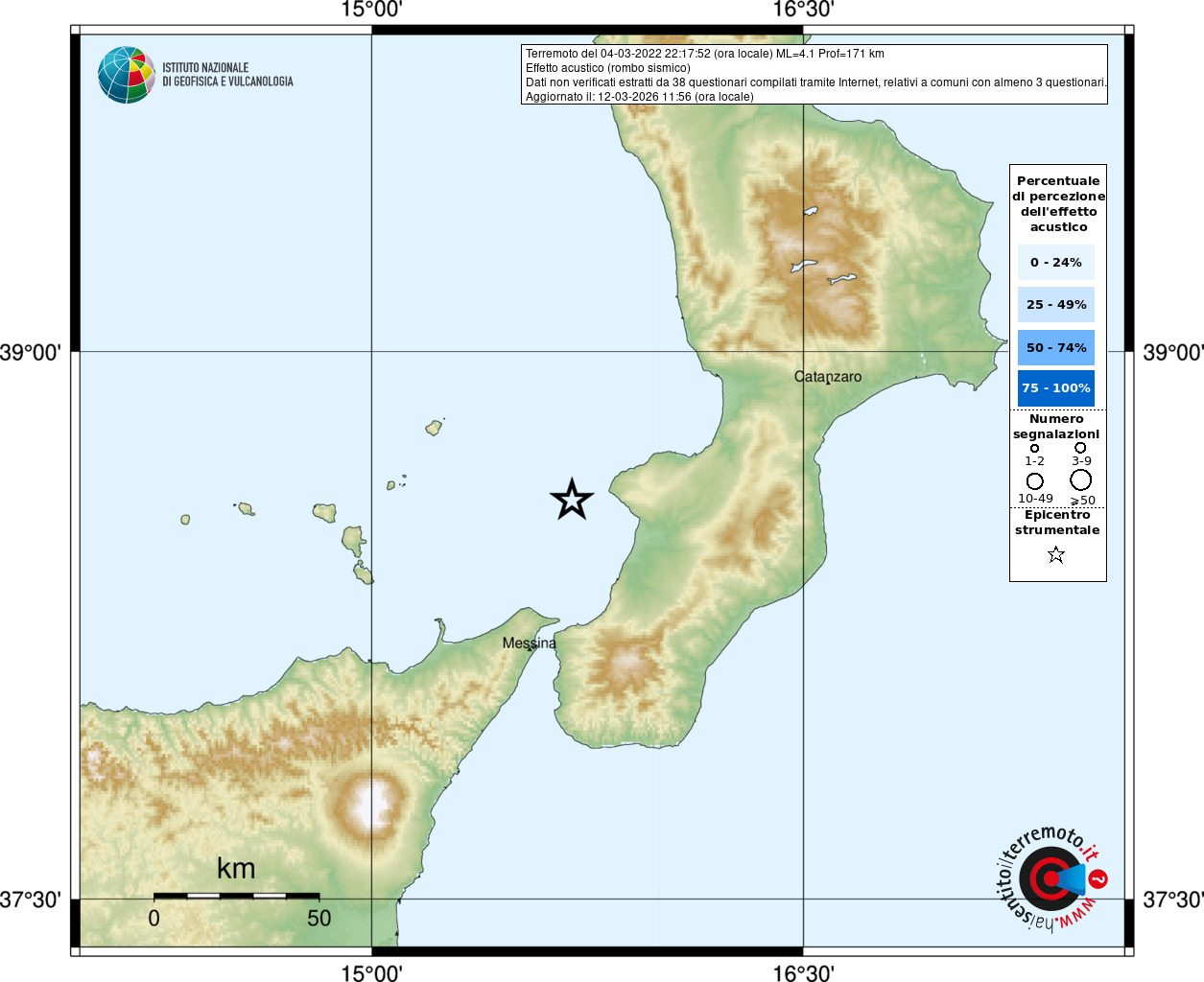This screenshot has height=982, width=1204.
Task: Click the earthquake date and magnitude line
Action: (705, 54)
